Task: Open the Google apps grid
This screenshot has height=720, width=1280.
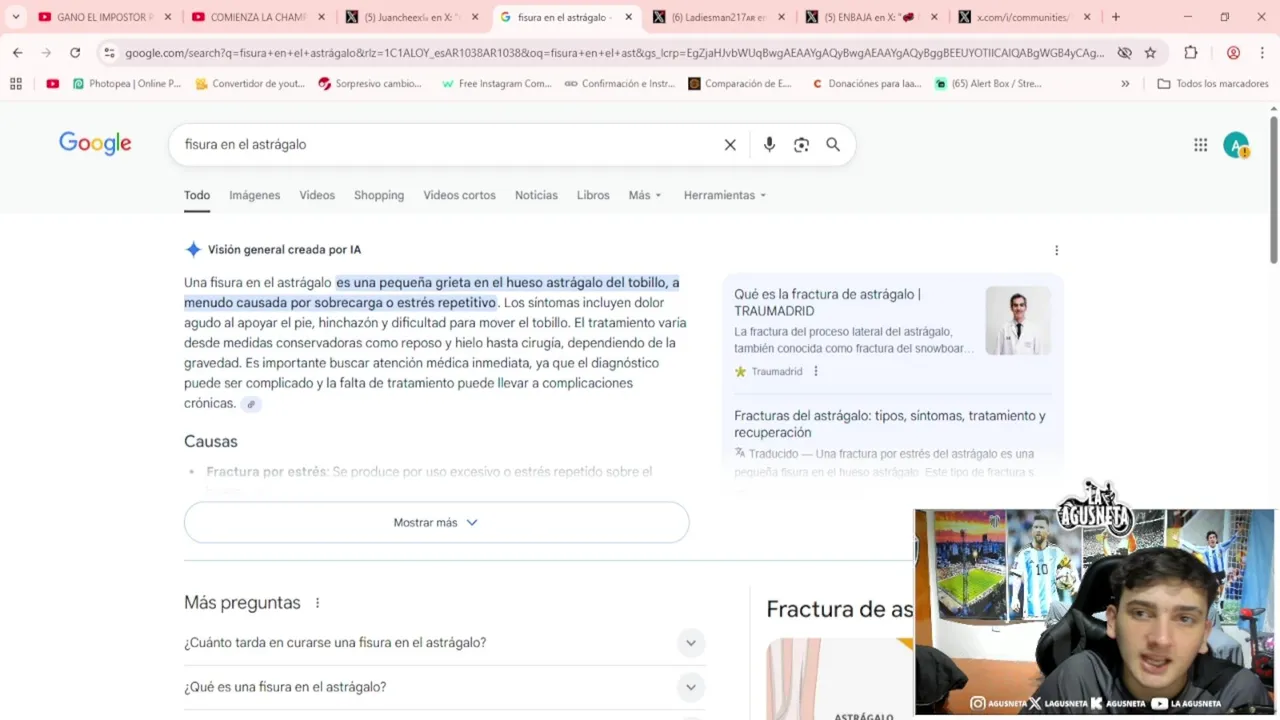Action: pyautogui.click(x=1201, y=145)
